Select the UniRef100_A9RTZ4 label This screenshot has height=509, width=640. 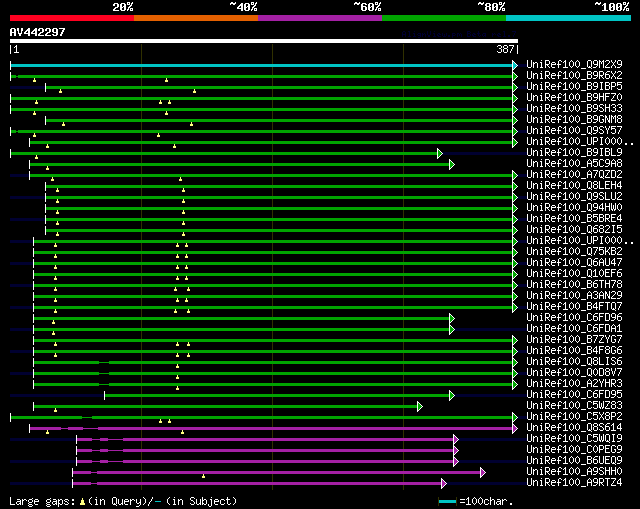(x=574, y=483)
